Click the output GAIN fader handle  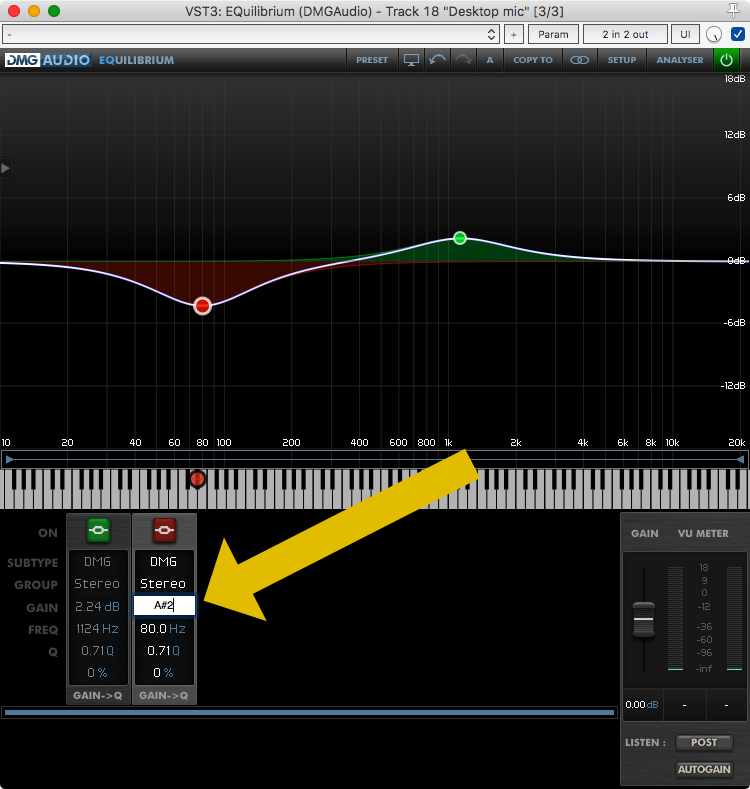pyautogui.click(x=644, y=620)
